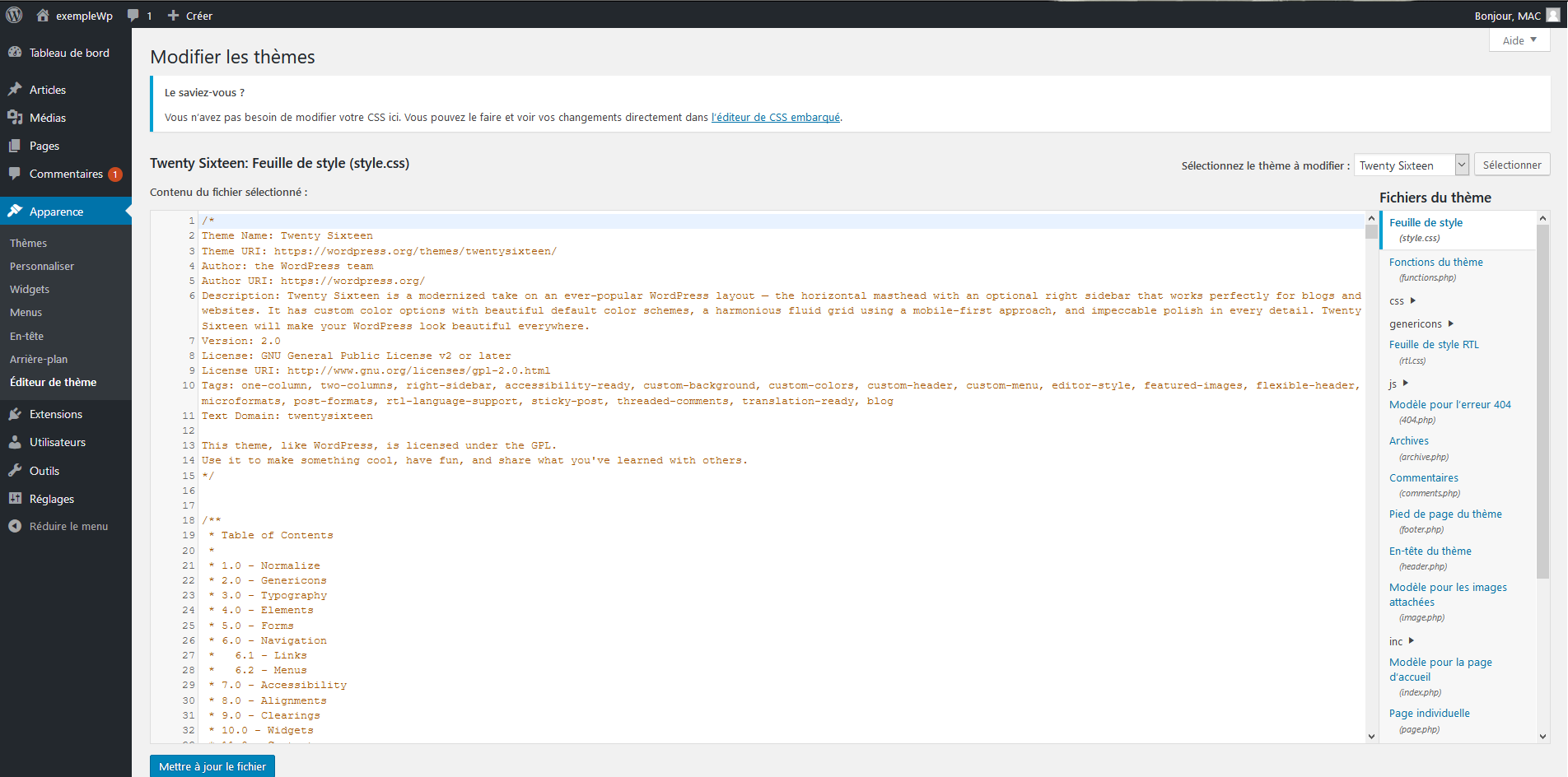This screenshot has width=1568, height=777.
Task: Click the Extensions plug icon
Action: tap(15, 414)
